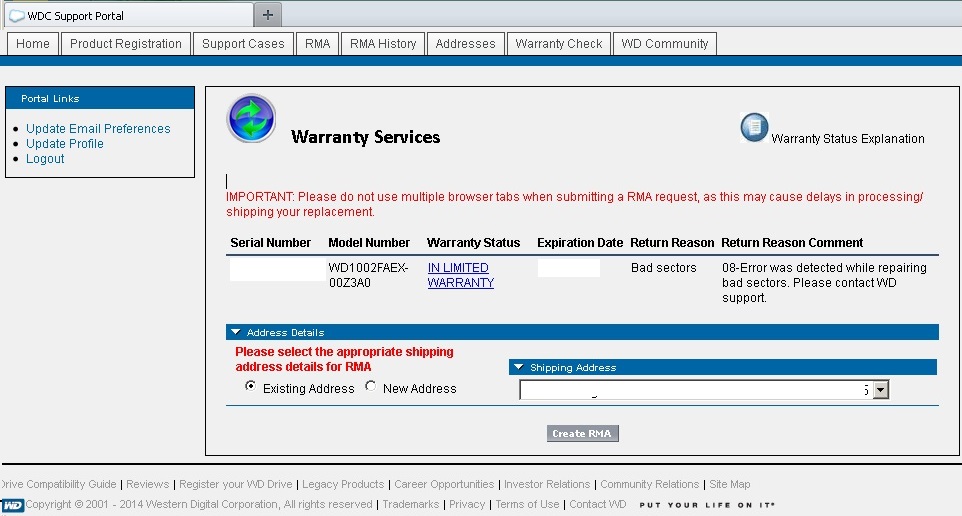The image size is (962, 516).
Task: Switch to the RMA tab
Action: (317, 44)
